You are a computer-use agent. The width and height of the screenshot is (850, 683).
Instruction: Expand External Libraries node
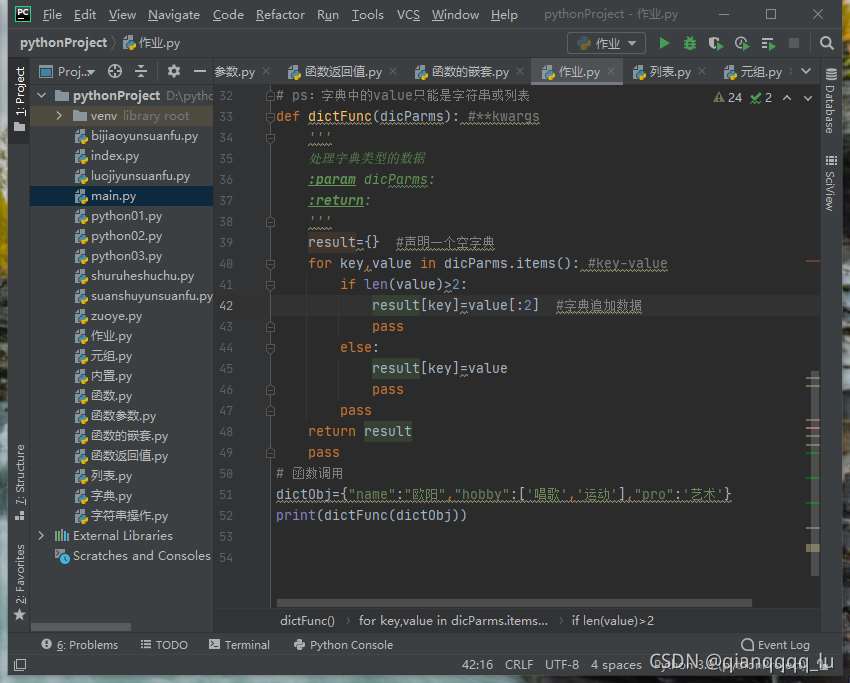pyautogui.click(x=41, y=536)
